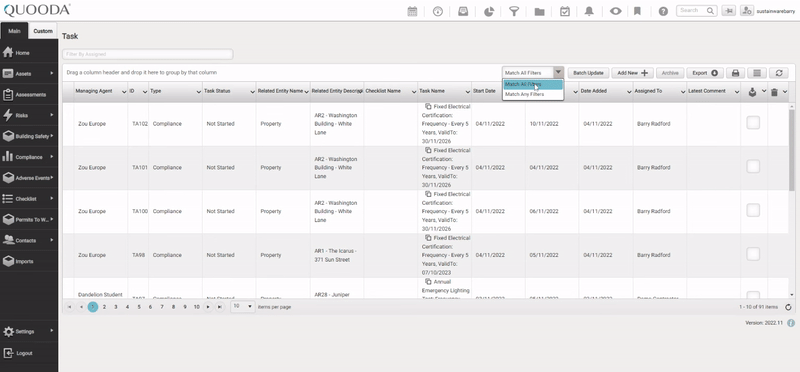
Task: Open the Risks sidebar menu
Action: coord(29,115)
